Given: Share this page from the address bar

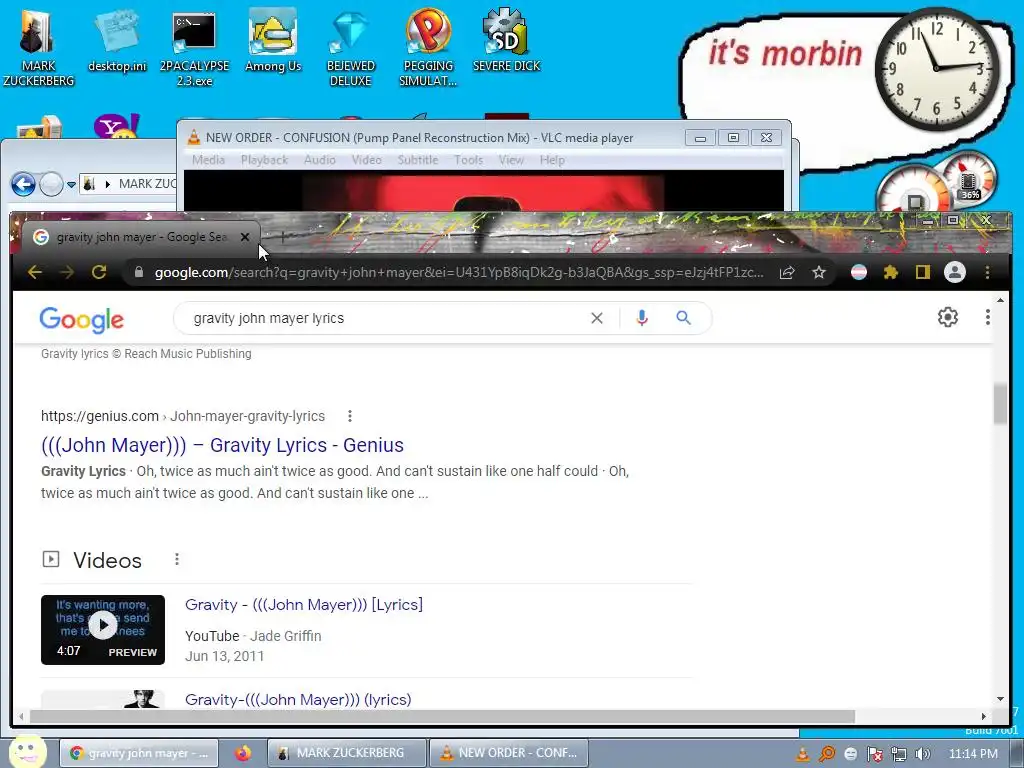Looking at the screenshot, I should click(x=787, y=272).
